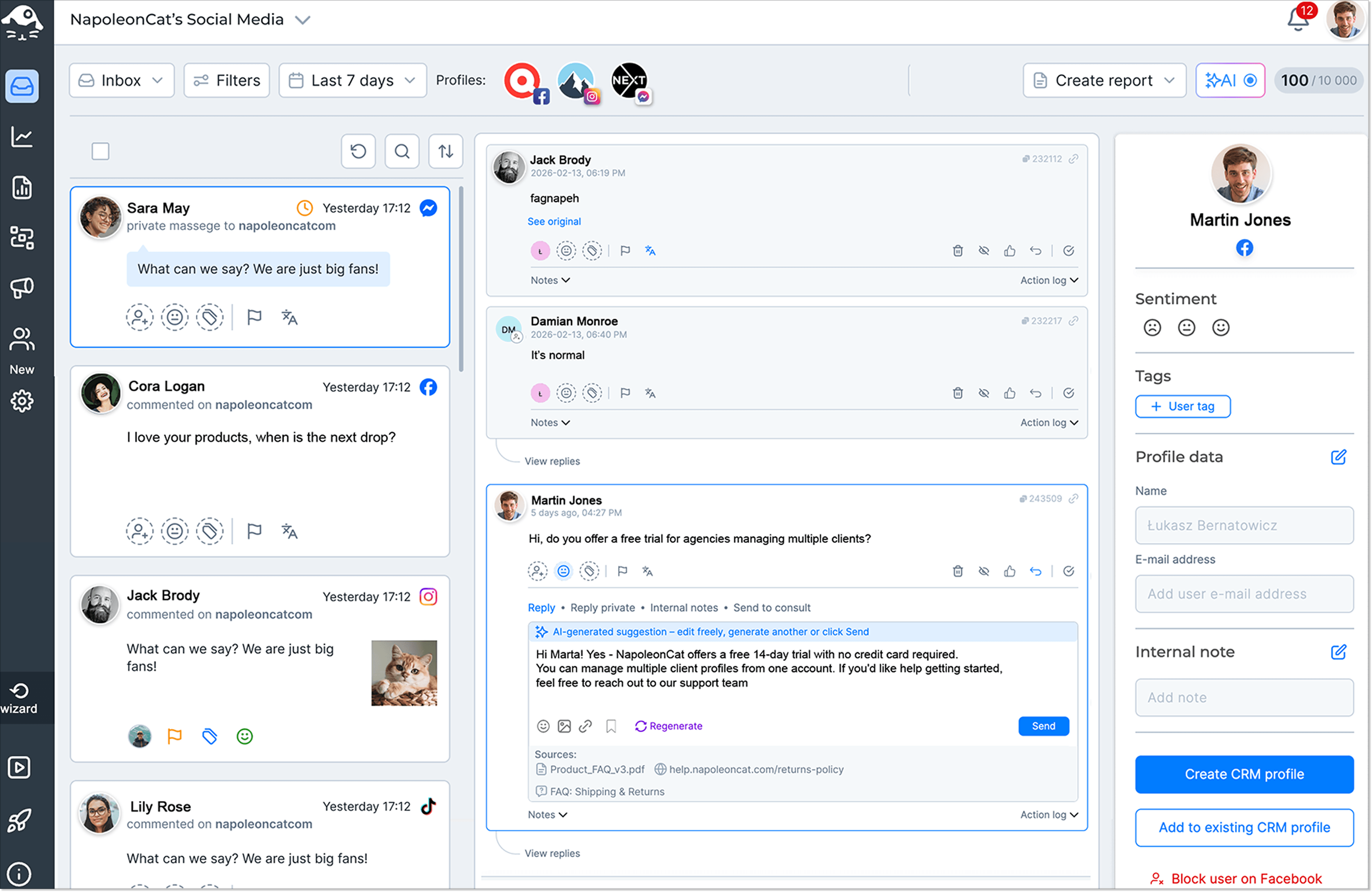
Task: Open the Reports document sidebar icon
Action: coord(22,187)
